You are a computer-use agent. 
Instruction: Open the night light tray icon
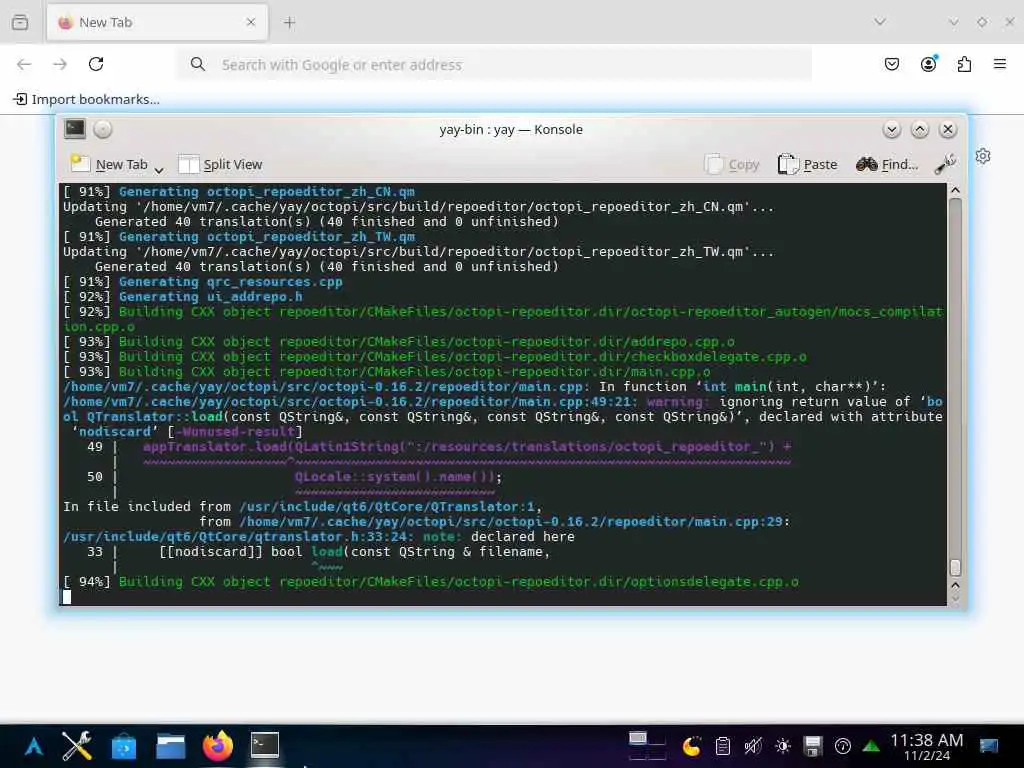pyautogui.click(x=691, y=746)
